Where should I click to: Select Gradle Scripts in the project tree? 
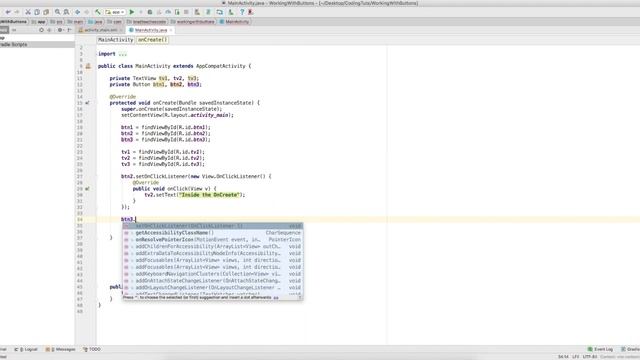(x=13, y=44)
